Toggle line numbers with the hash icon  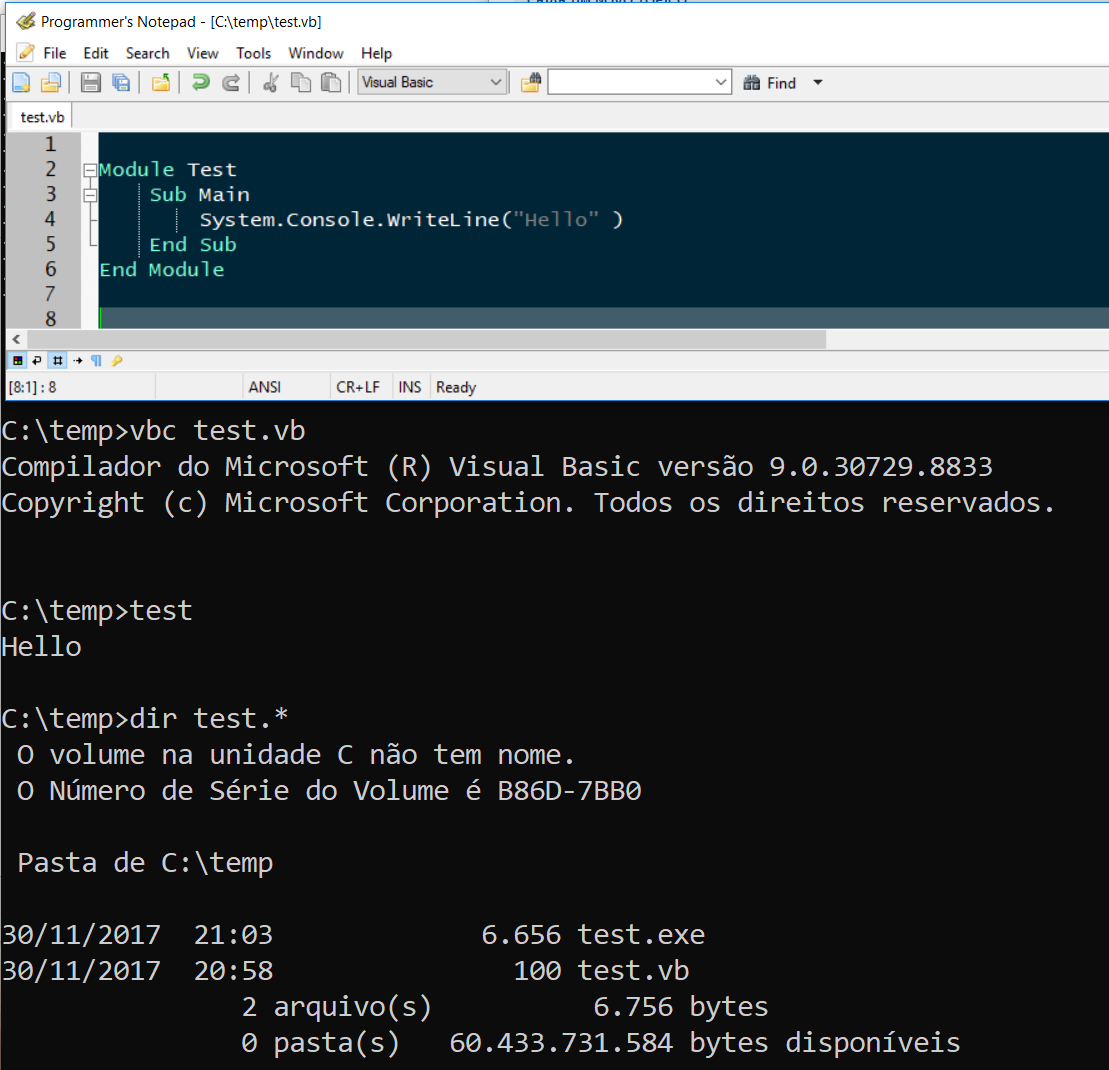(x=57, y=361)
